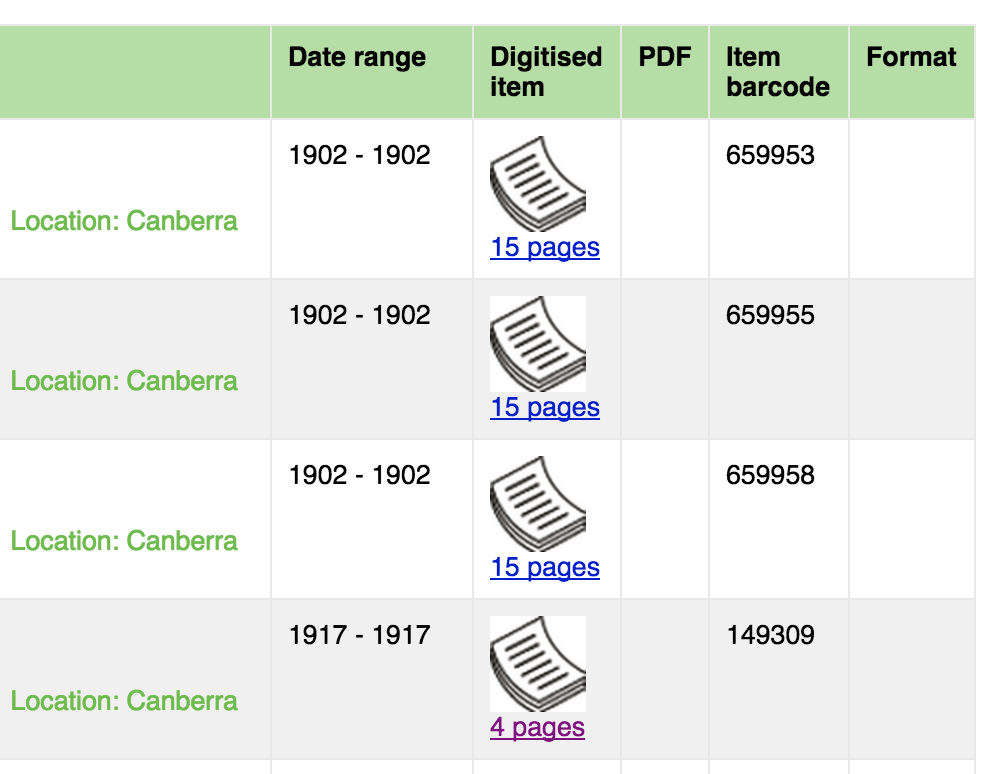Image resolution: width=994 pixels, height=774 pixels.
Task: Click the Format column header
Action: click(911, 57)
